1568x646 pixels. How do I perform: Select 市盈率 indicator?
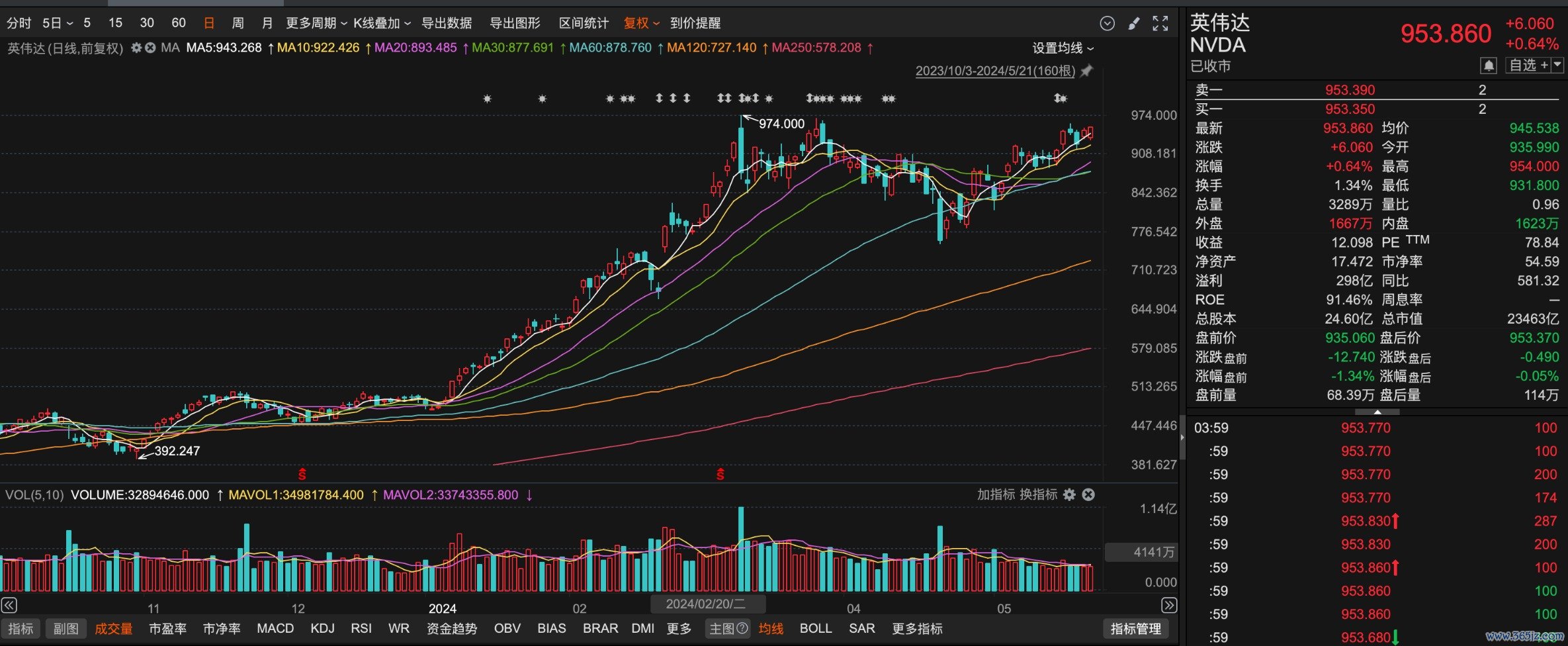[x=167, y=629]
